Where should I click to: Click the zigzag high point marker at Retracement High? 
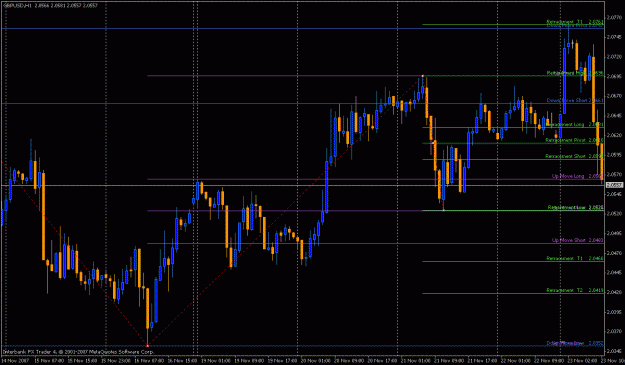coord(423,76)
